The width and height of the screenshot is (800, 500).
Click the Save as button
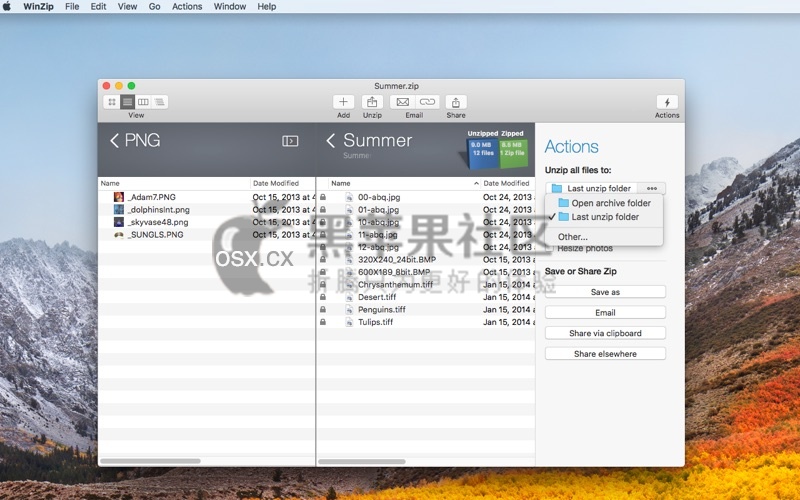[605, 292]
